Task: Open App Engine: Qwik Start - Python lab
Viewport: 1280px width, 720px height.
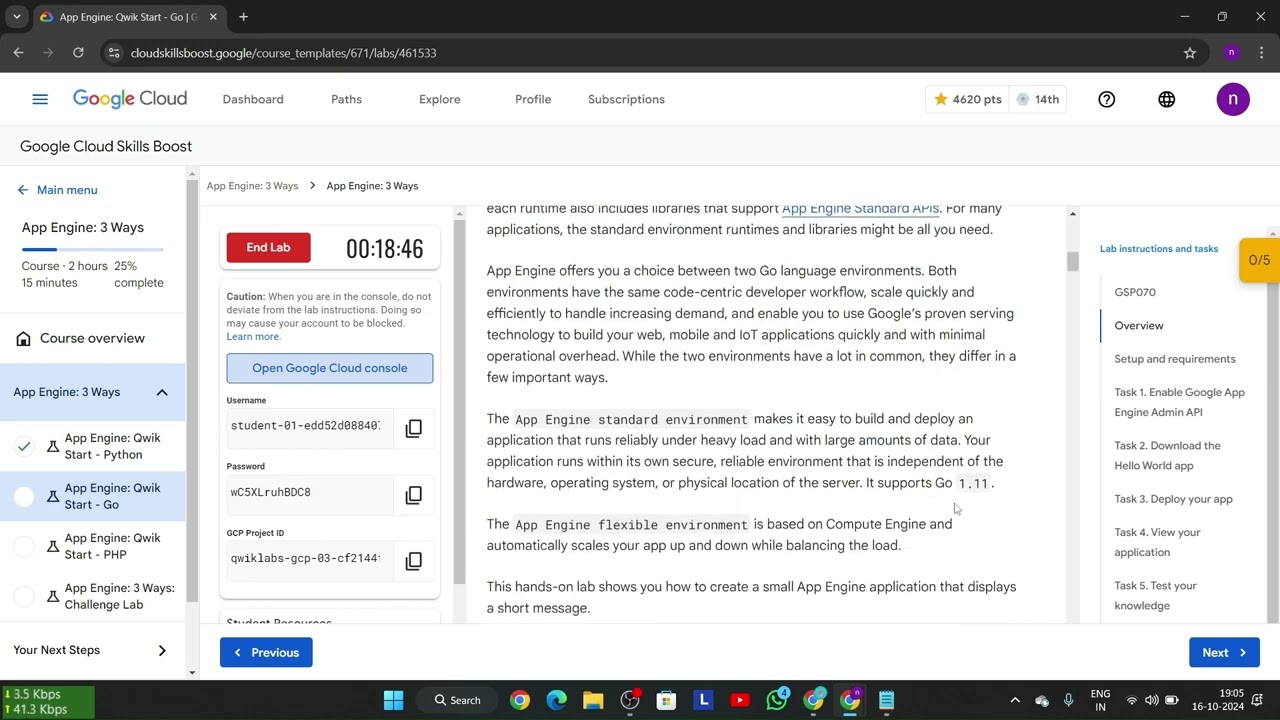Action: pos(112,446)
